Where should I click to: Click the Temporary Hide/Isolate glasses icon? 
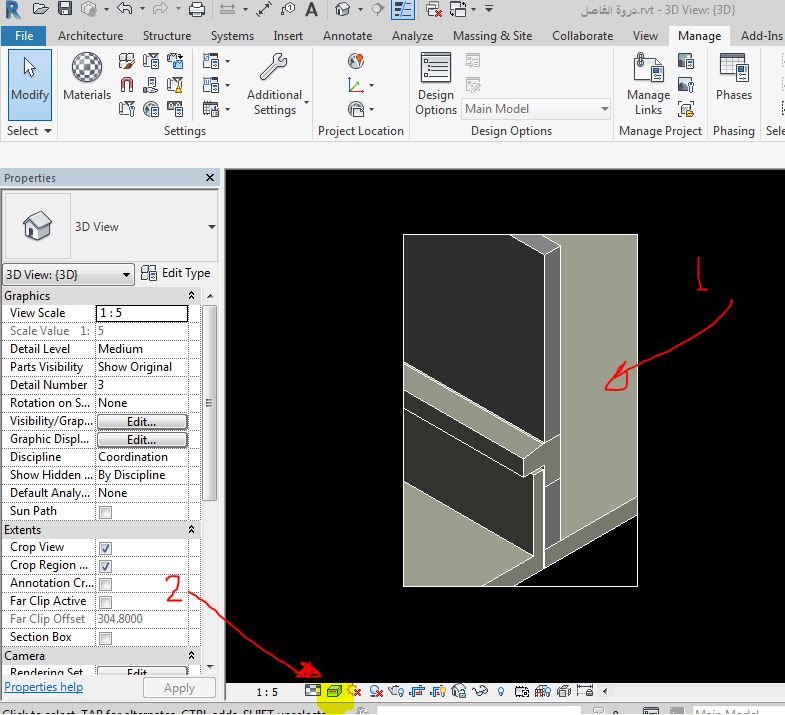pos(480,691)
